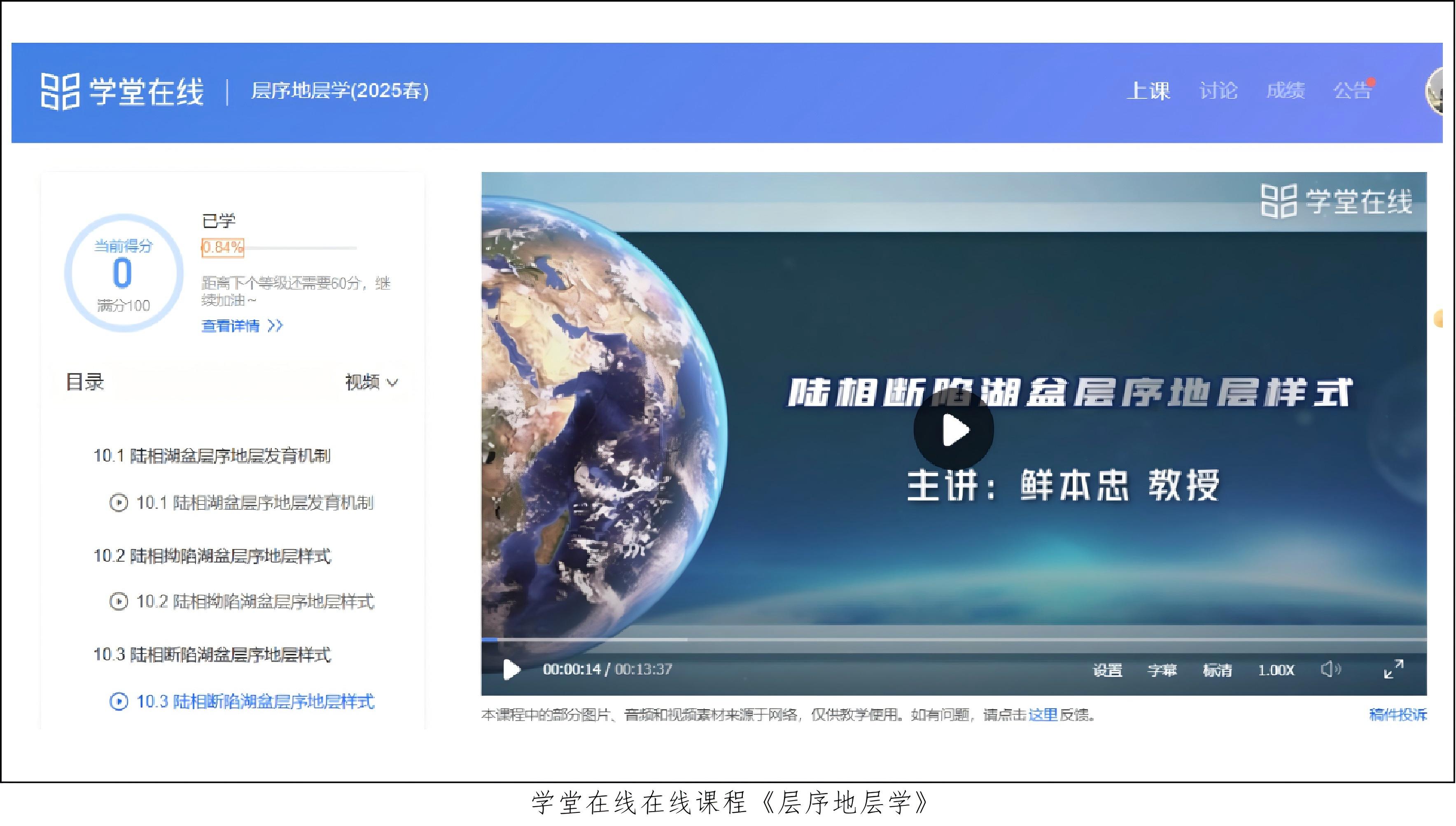Click the small play icon in control bar
The height and width of the screenshot is (826, 1456).
pos(511,670)
